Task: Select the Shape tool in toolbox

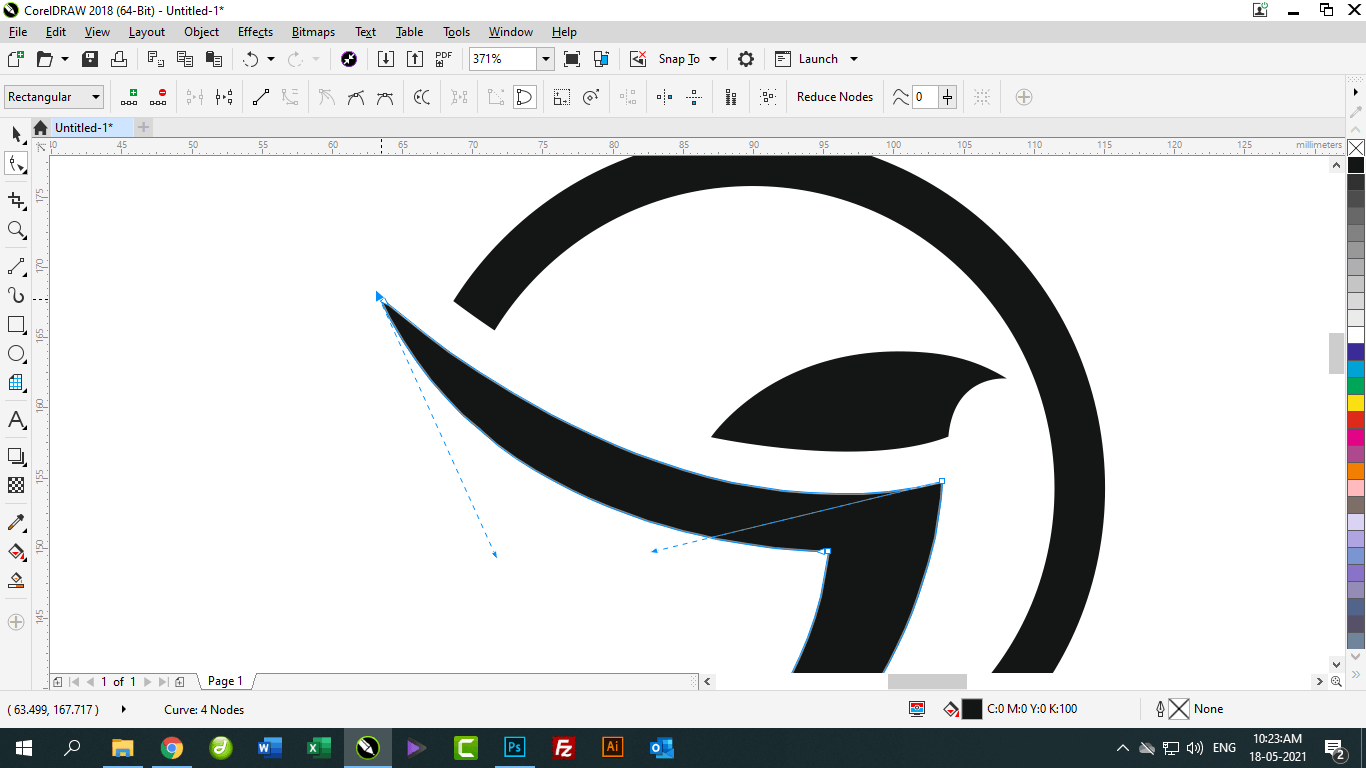Action: click(x=16, y=164)
